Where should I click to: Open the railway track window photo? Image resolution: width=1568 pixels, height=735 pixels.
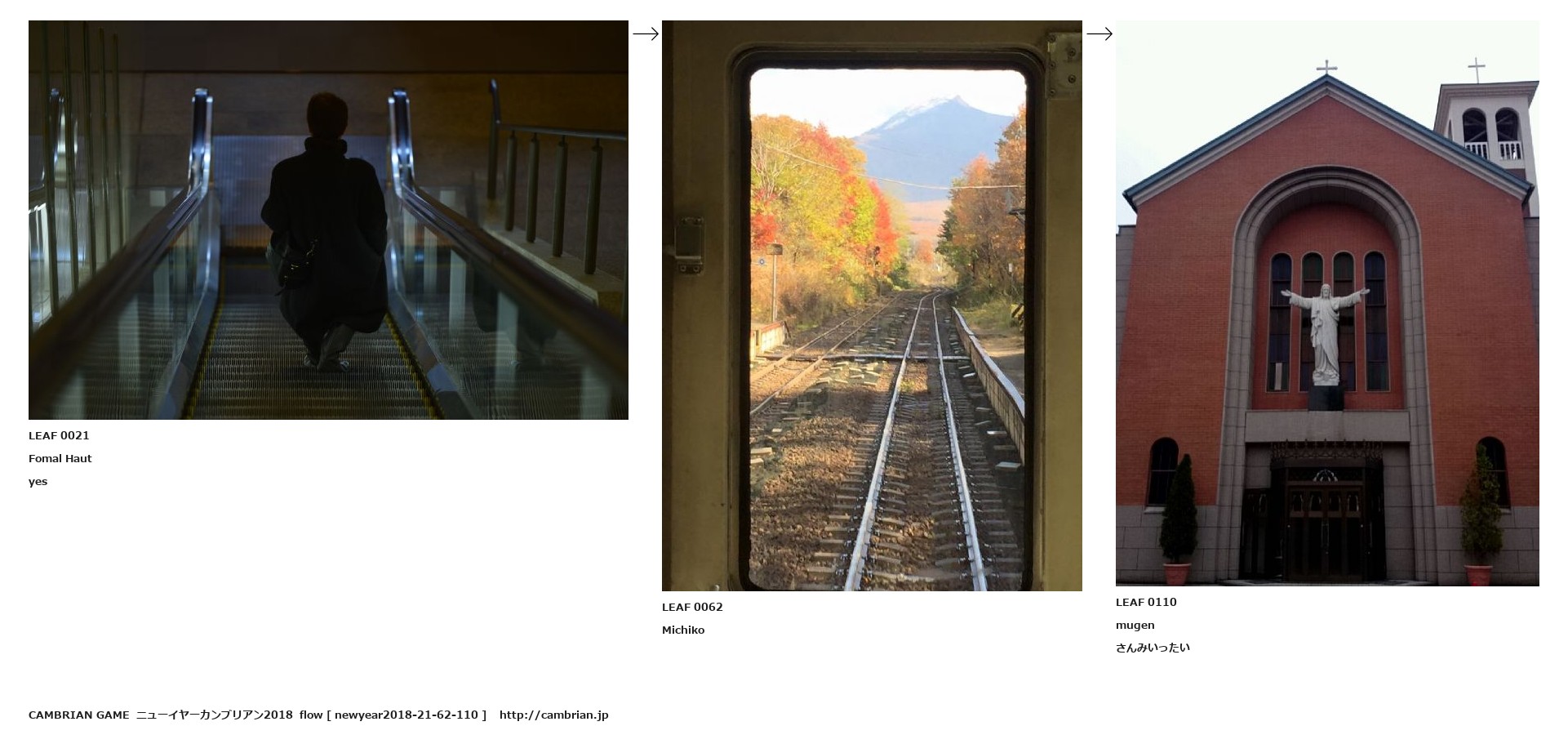(x=872, y=305)
